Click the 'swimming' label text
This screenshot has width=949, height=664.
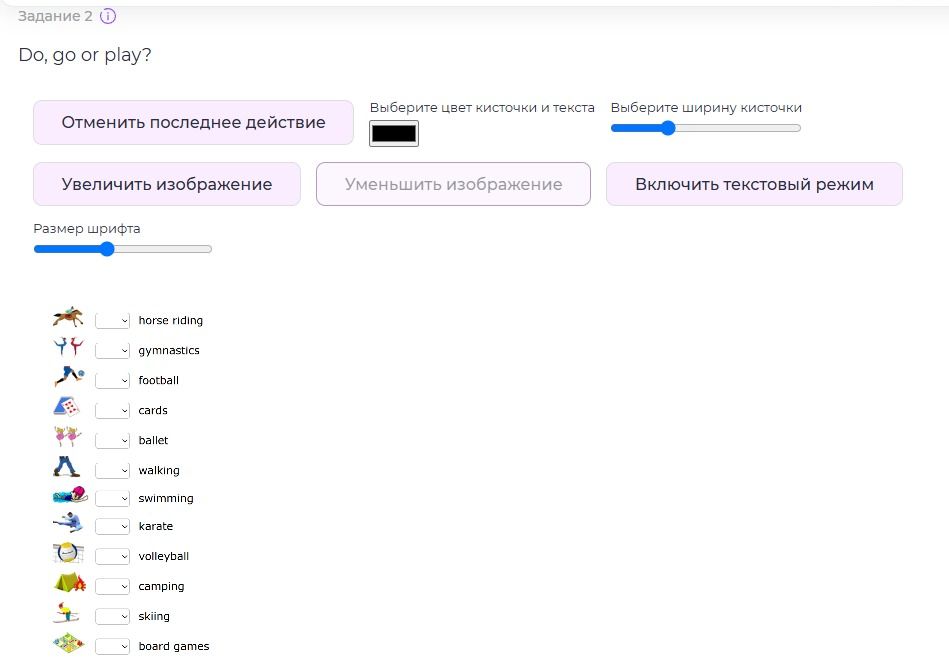coord(166,498)
